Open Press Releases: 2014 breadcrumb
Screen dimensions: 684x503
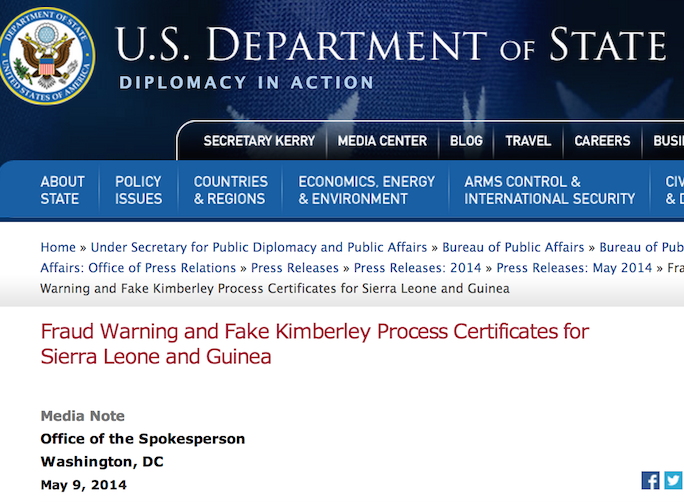coord(417,268)
